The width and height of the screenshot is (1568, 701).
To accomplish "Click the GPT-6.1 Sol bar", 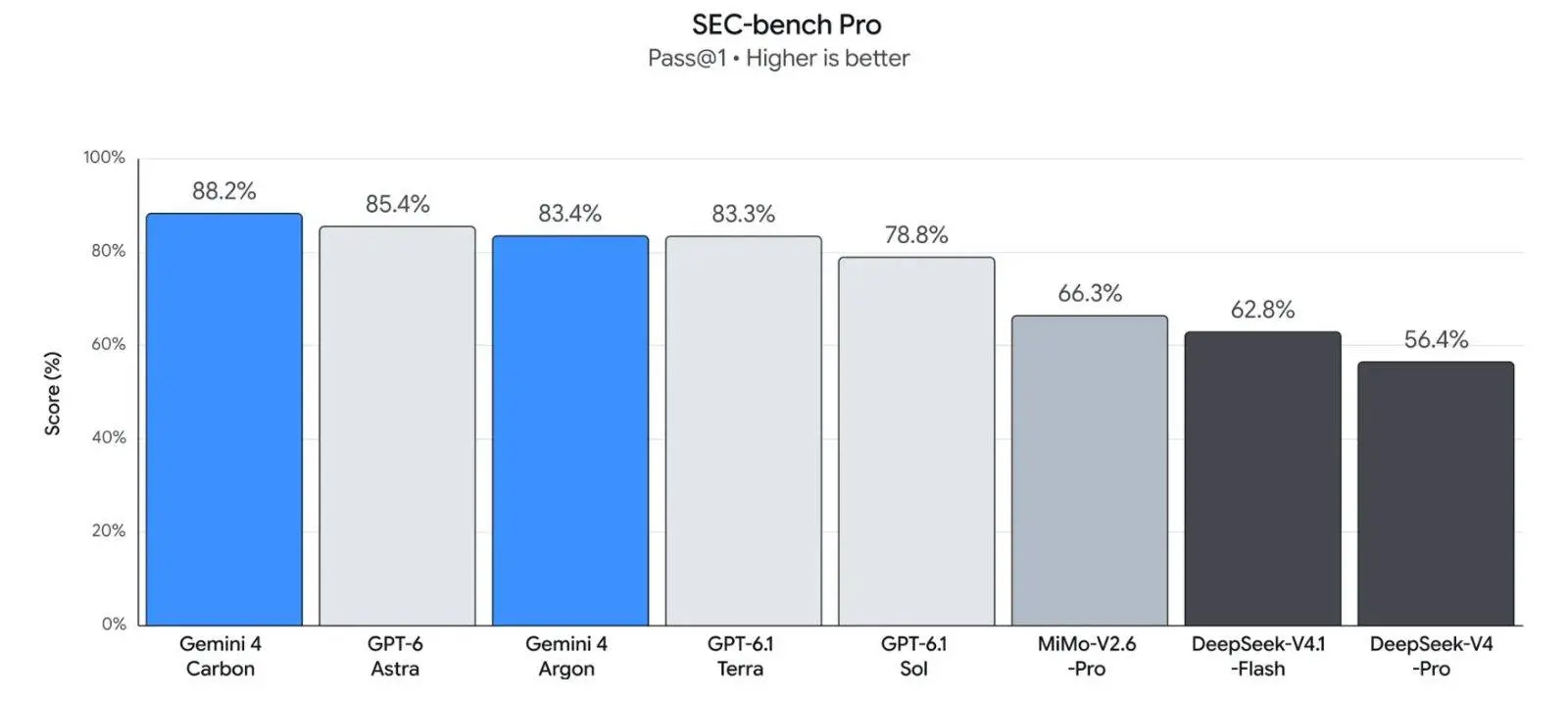I will click(x=916, y=441).
